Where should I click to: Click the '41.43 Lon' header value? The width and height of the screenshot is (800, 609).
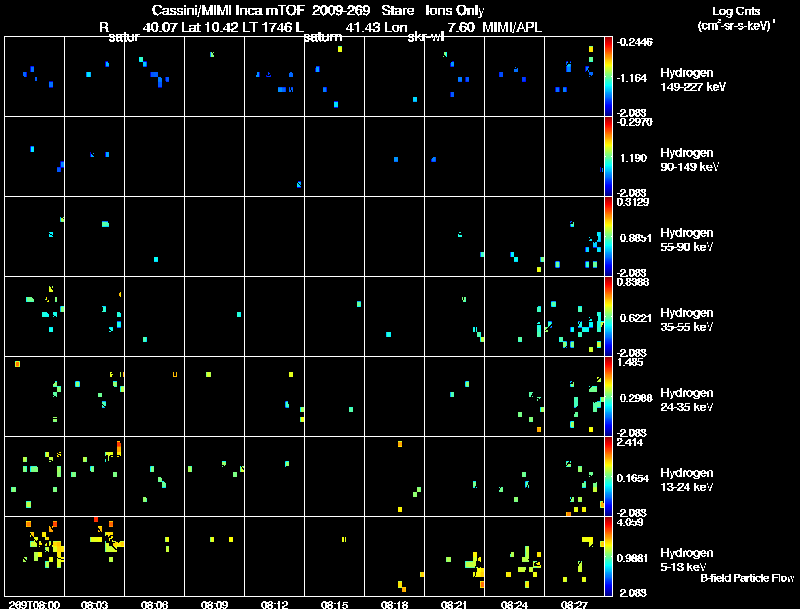(x=377, y=27)
